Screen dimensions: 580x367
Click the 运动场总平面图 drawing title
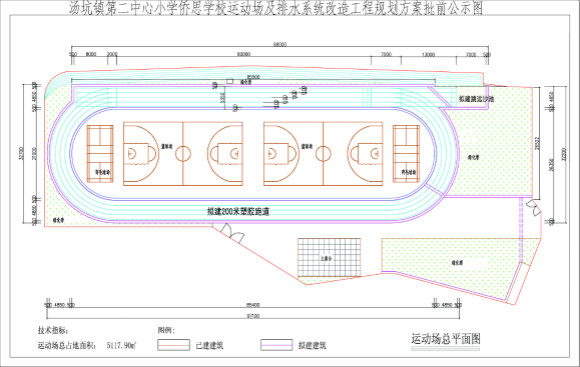pos(446,339)
